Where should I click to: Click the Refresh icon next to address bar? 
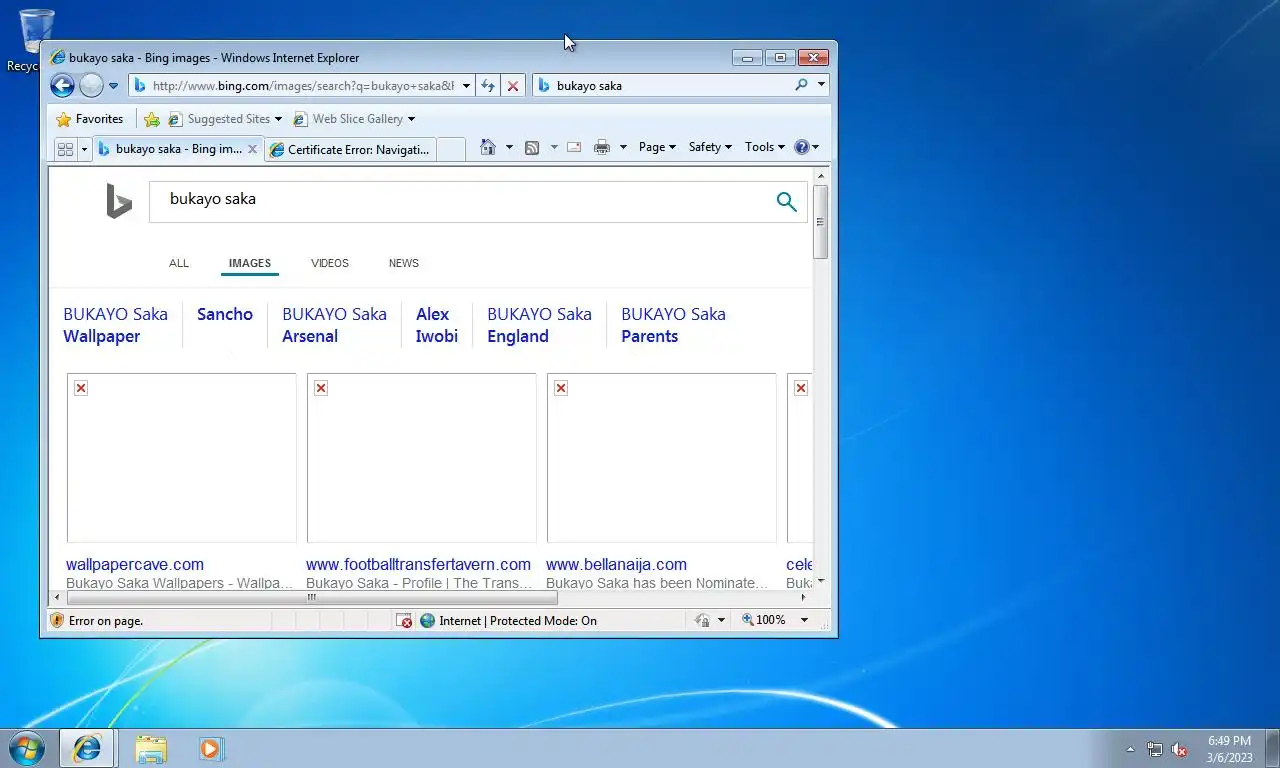pyautogui.click(x=488, y=86)
